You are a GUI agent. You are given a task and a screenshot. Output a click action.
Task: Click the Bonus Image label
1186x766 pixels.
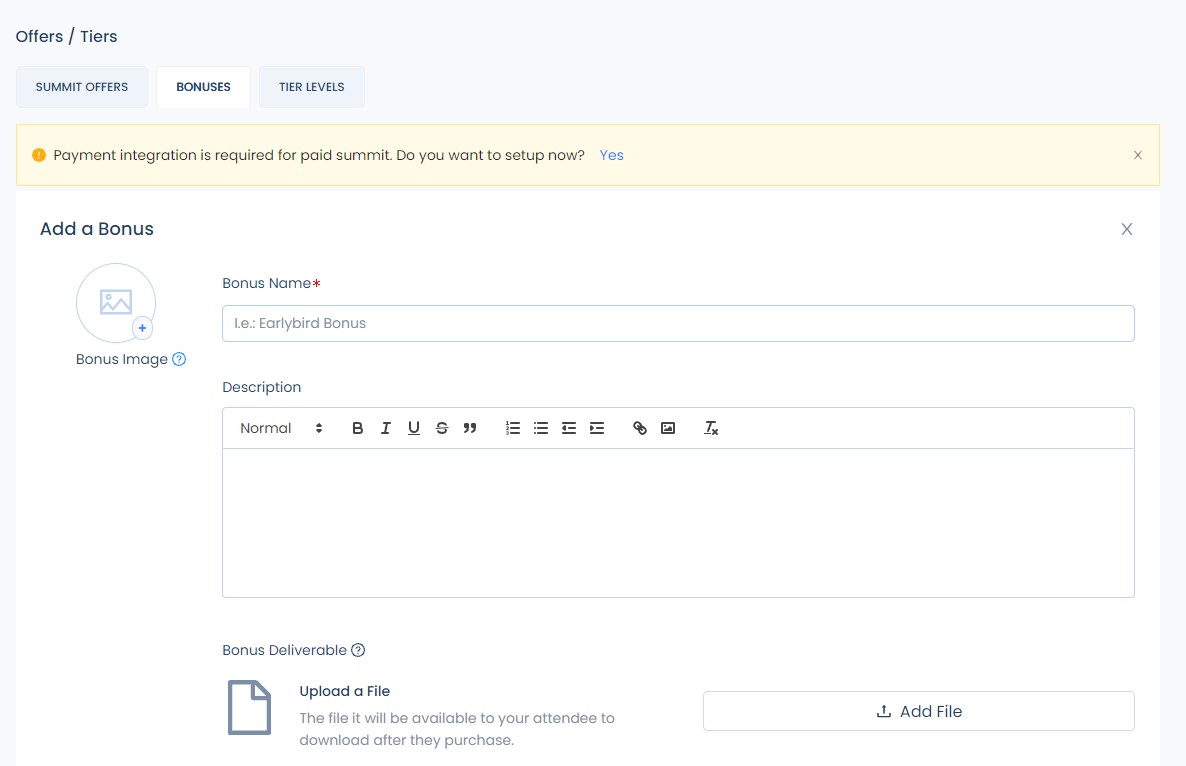[x=122, y=359]
